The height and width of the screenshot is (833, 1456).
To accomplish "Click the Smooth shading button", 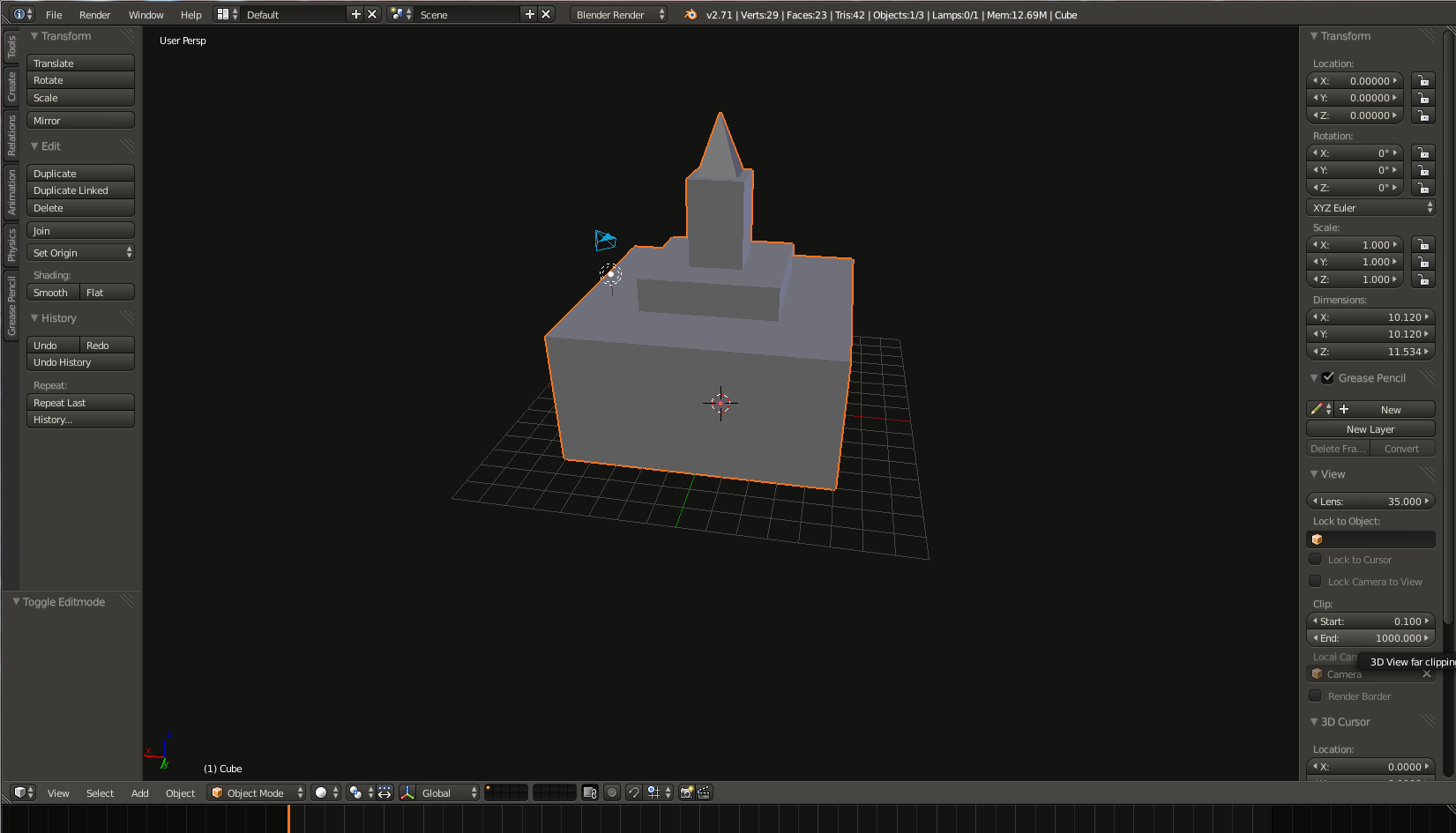I will click(52, 293).
